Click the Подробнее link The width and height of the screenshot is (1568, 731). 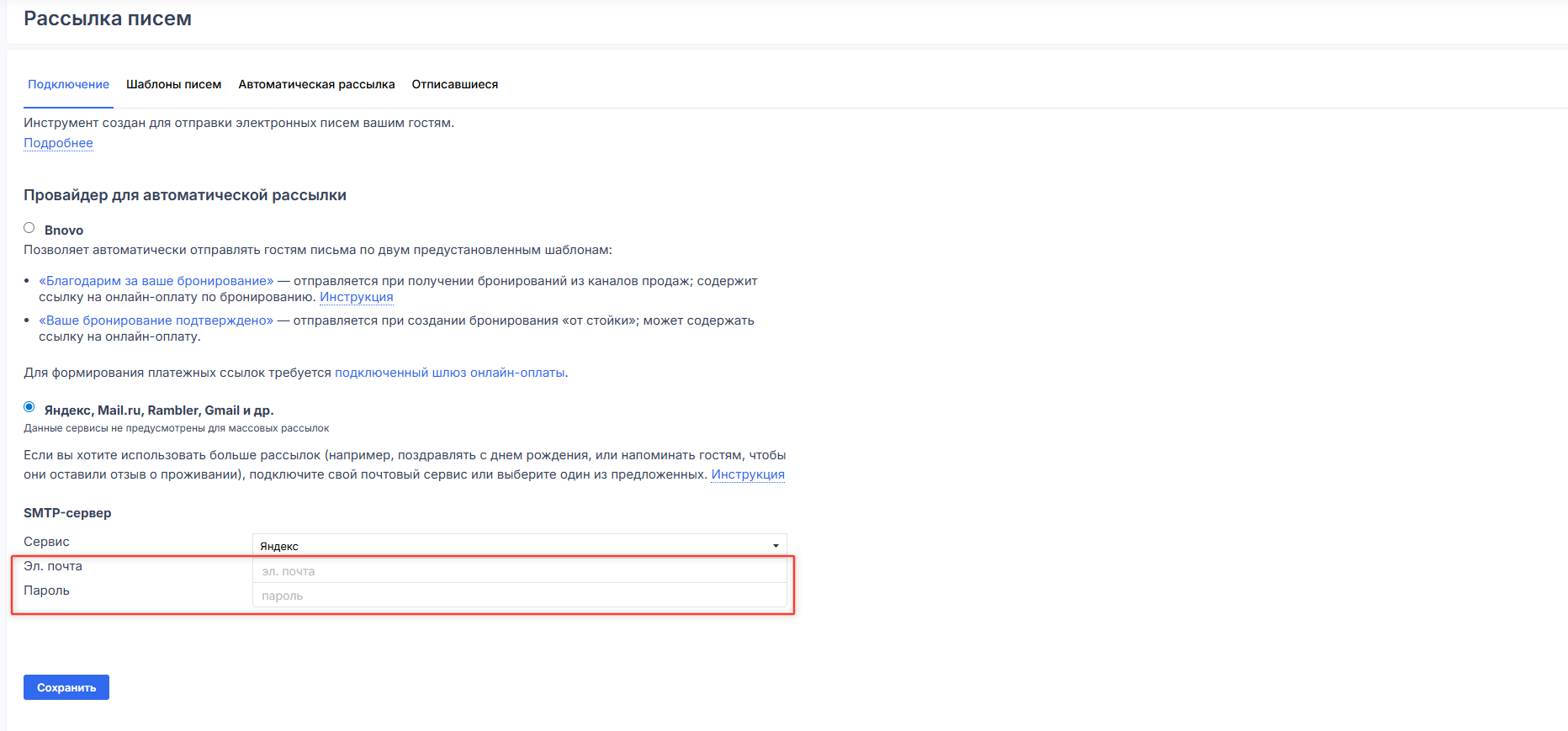tap(58, 143)
